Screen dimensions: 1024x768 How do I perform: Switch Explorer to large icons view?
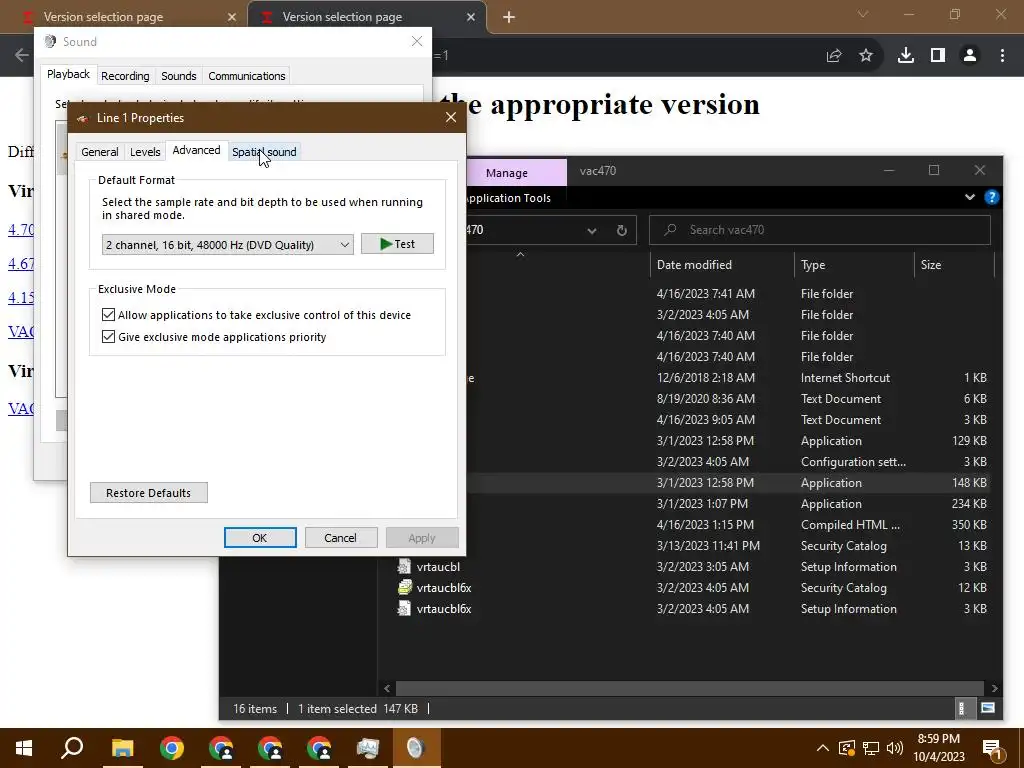pos(987,708)
